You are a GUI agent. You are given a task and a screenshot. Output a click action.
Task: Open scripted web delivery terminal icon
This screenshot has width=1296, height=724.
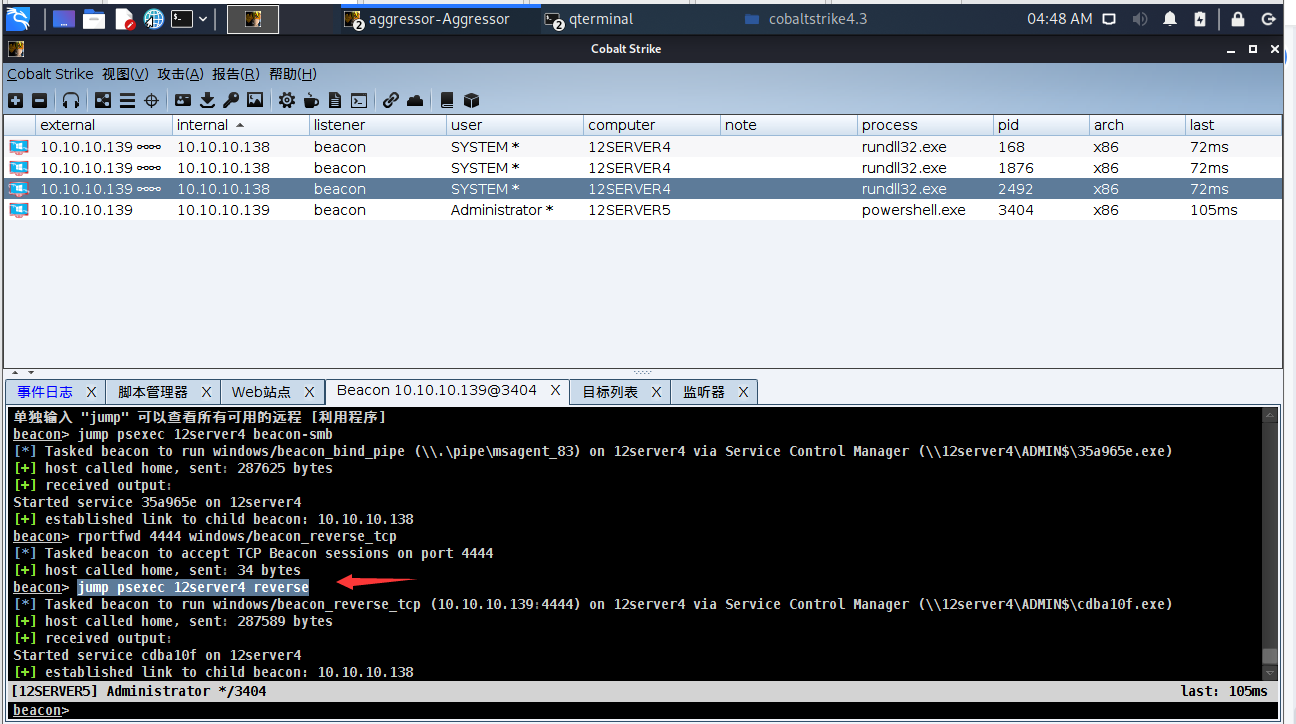pyautogui.click(x=359, y=100)
